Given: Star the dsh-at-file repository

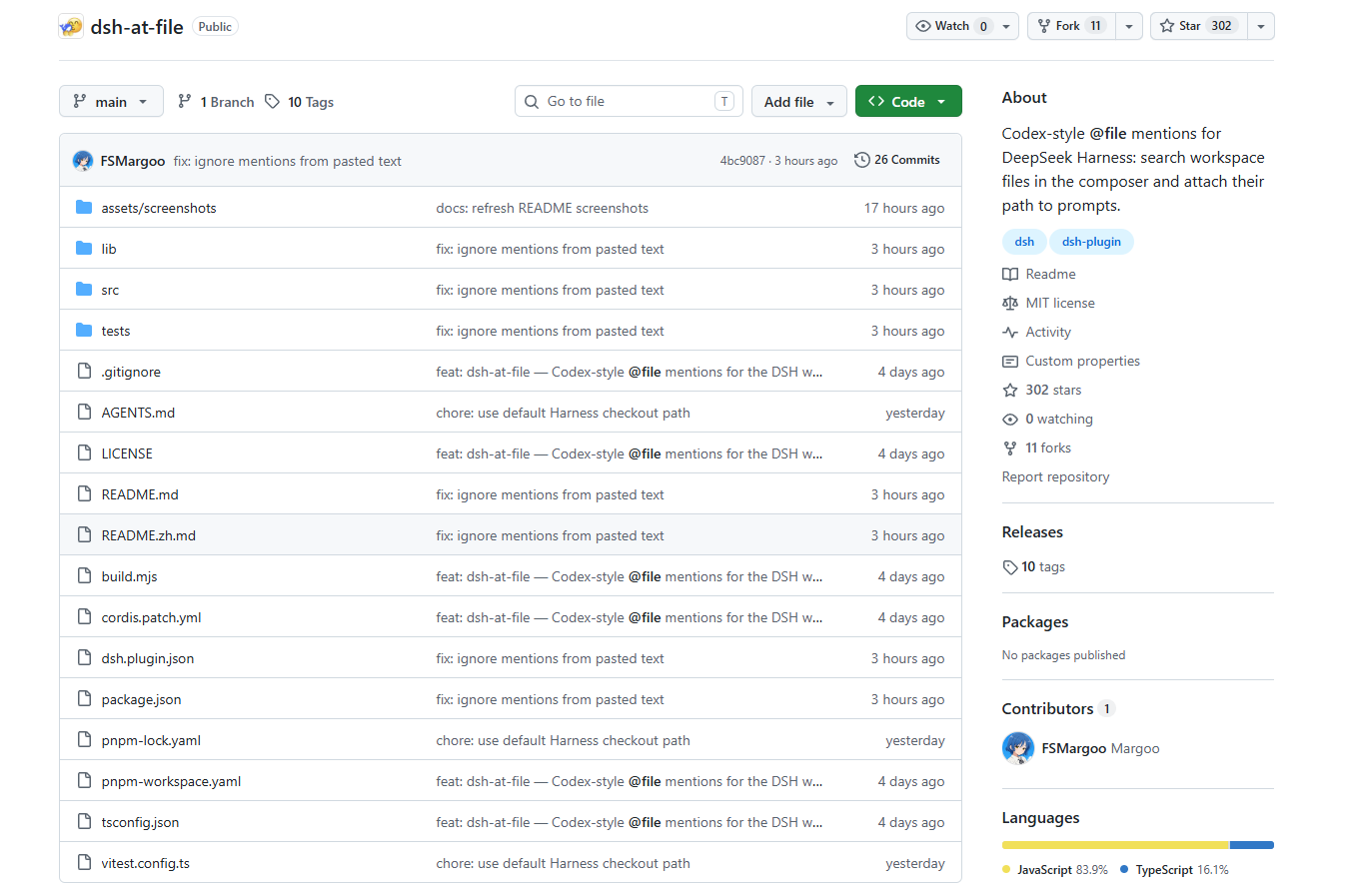Looking at the screenshot, I should pos(1199,26).
